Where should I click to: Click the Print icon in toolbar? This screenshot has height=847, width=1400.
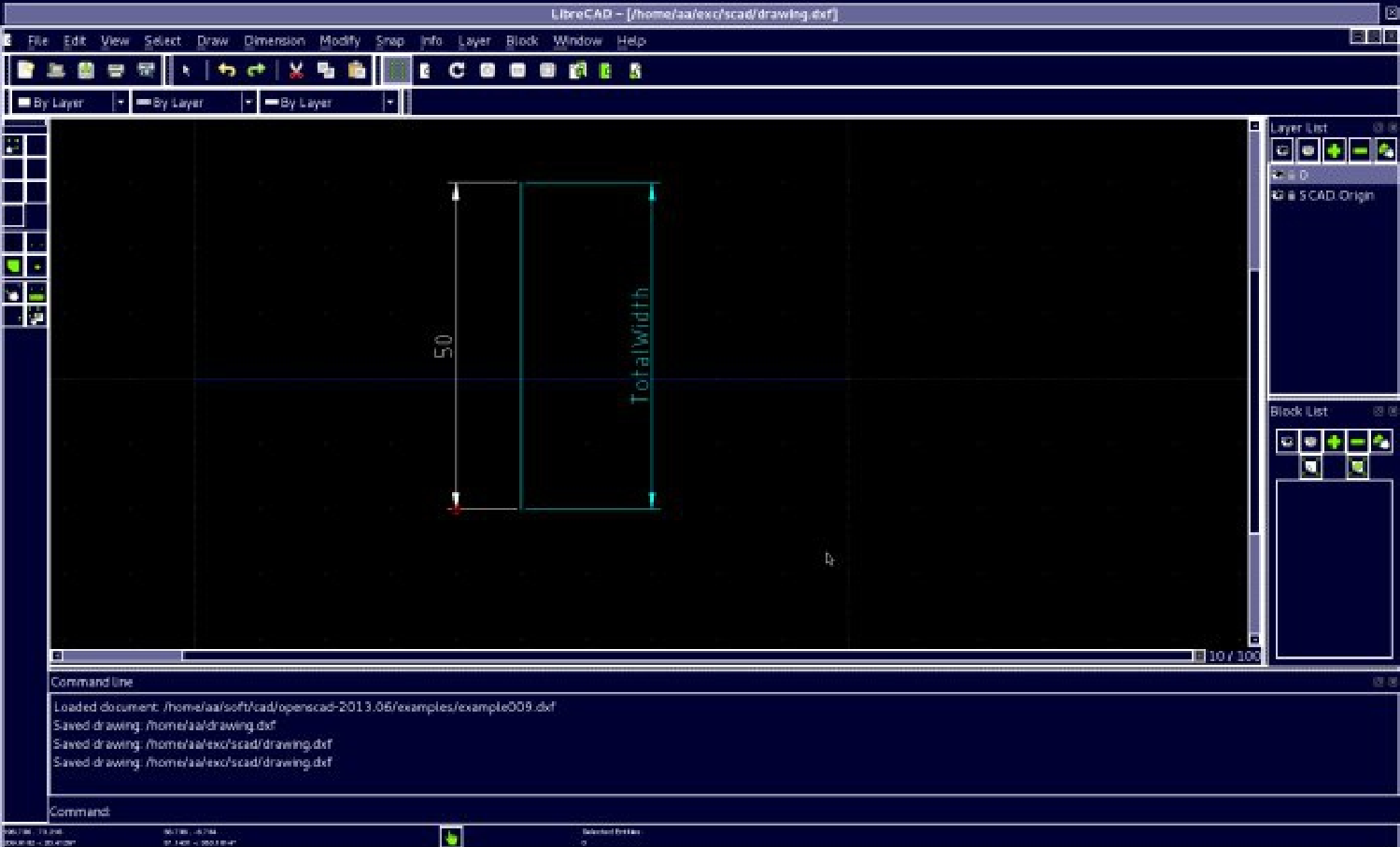click(116, 71)
